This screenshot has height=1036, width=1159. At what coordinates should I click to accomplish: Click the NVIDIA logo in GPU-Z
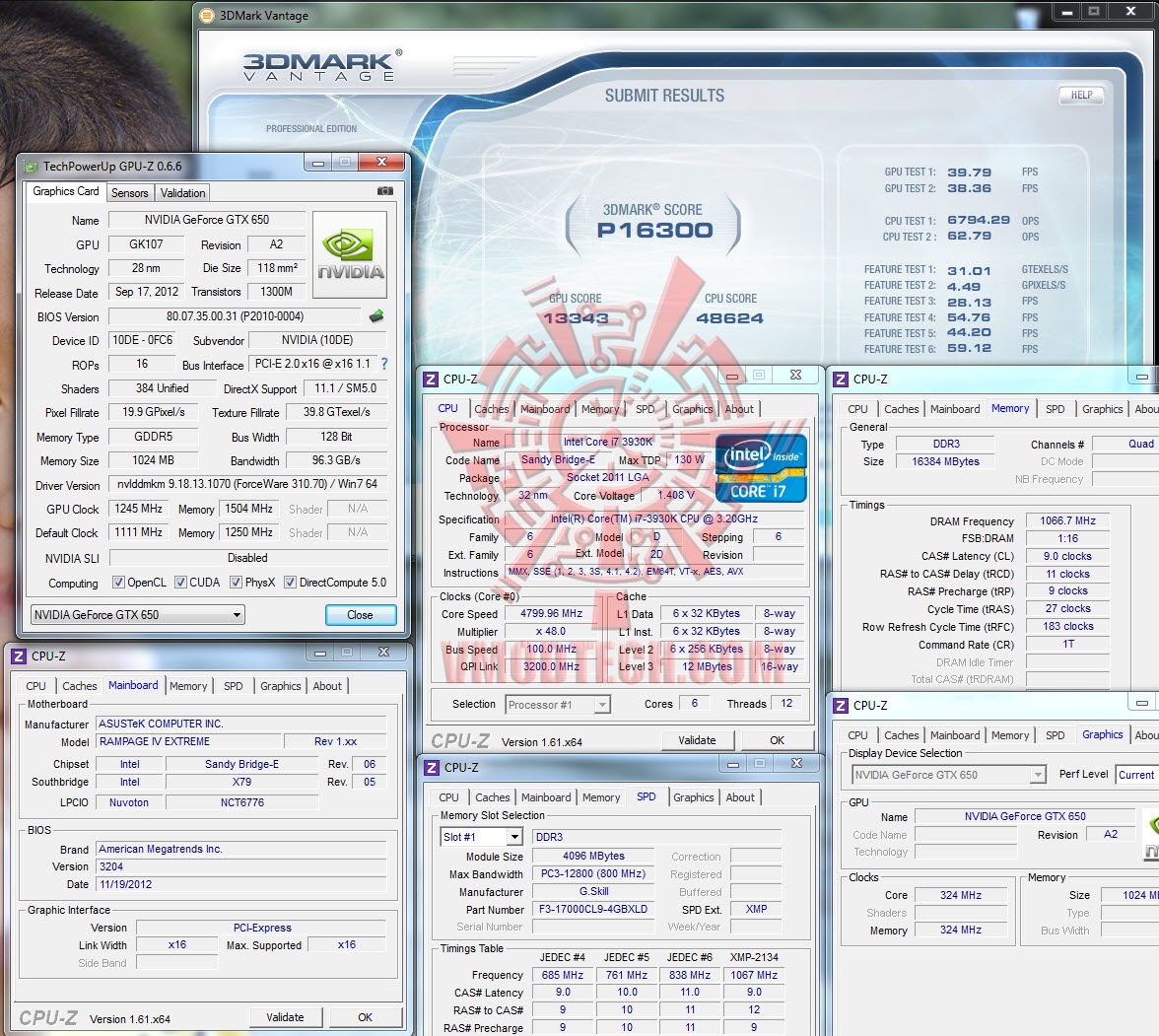click(350, 254)
